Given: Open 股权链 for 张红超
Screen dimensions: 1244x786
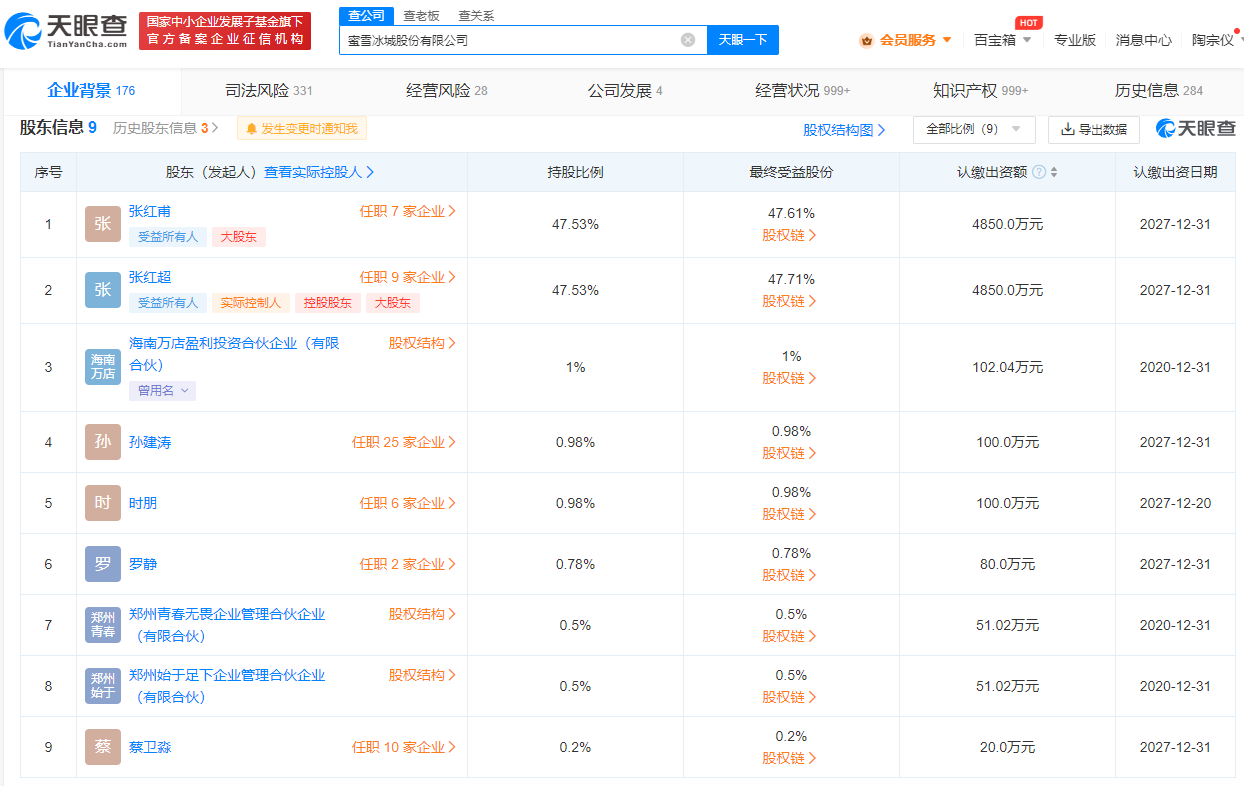Looking at the screenshot, I should click(789, 301).
